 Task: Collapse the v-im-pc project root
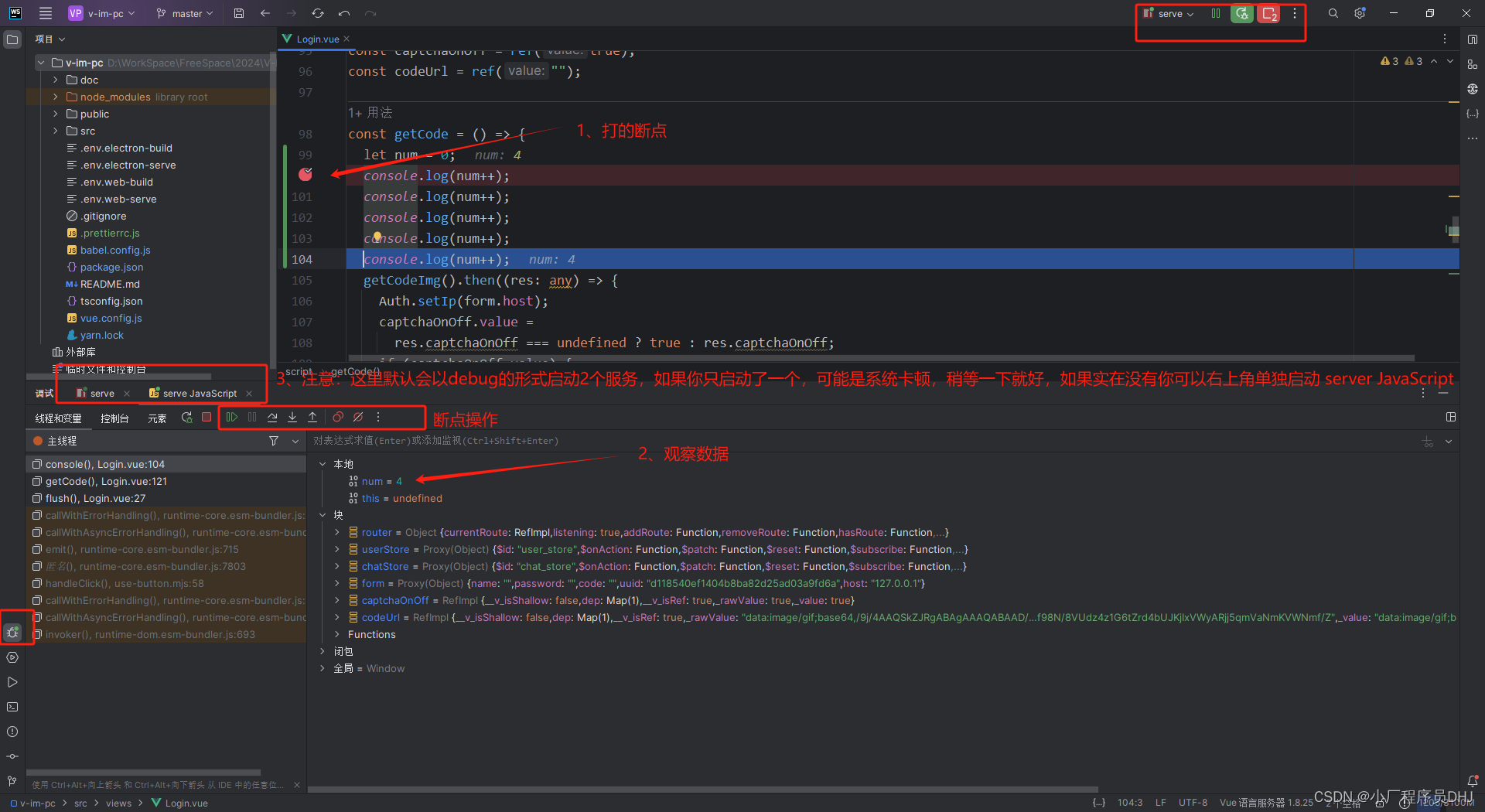(x=41, y=63)
